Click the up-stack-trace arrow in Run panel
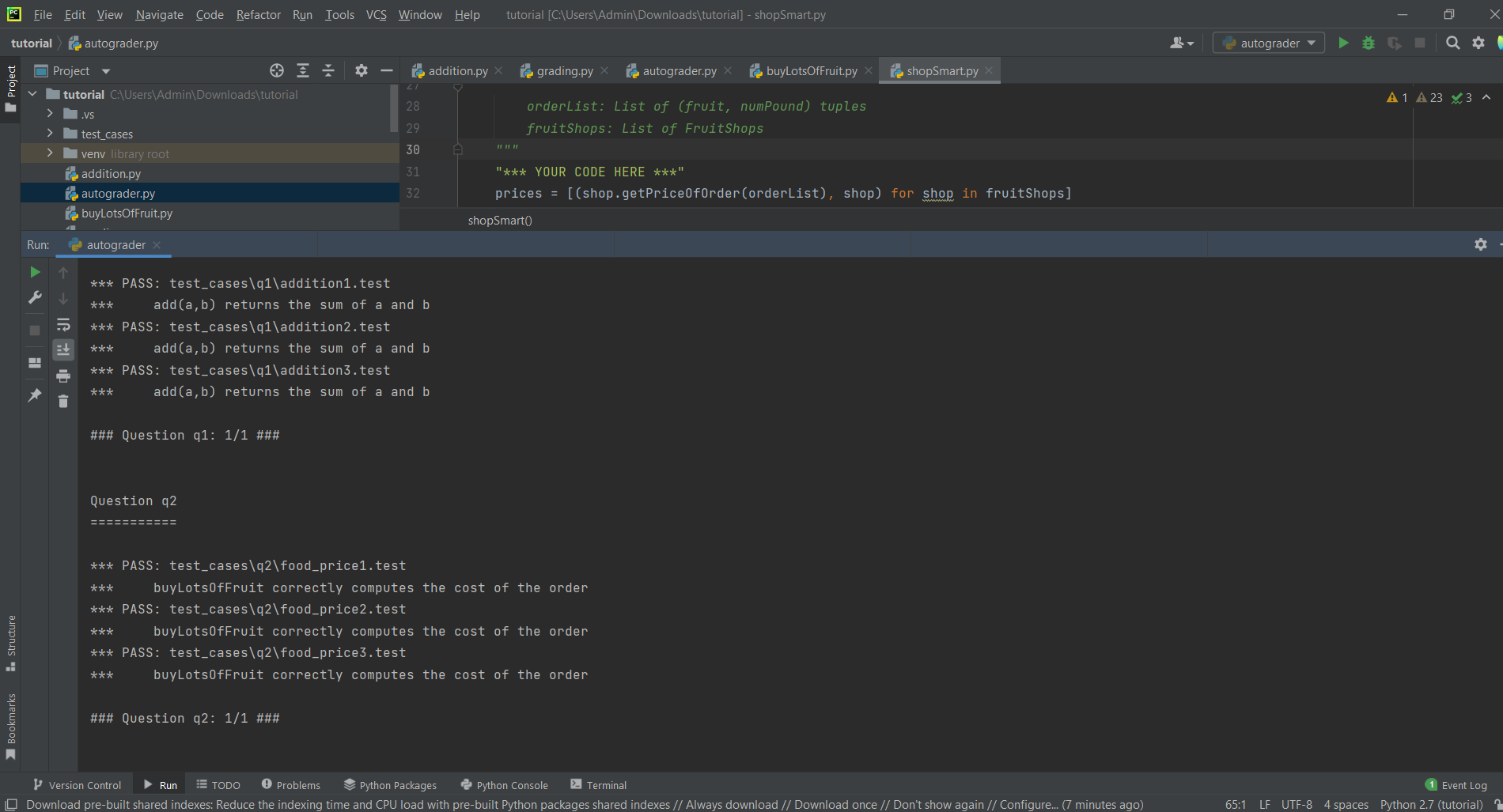 click(x=63, y=273)
